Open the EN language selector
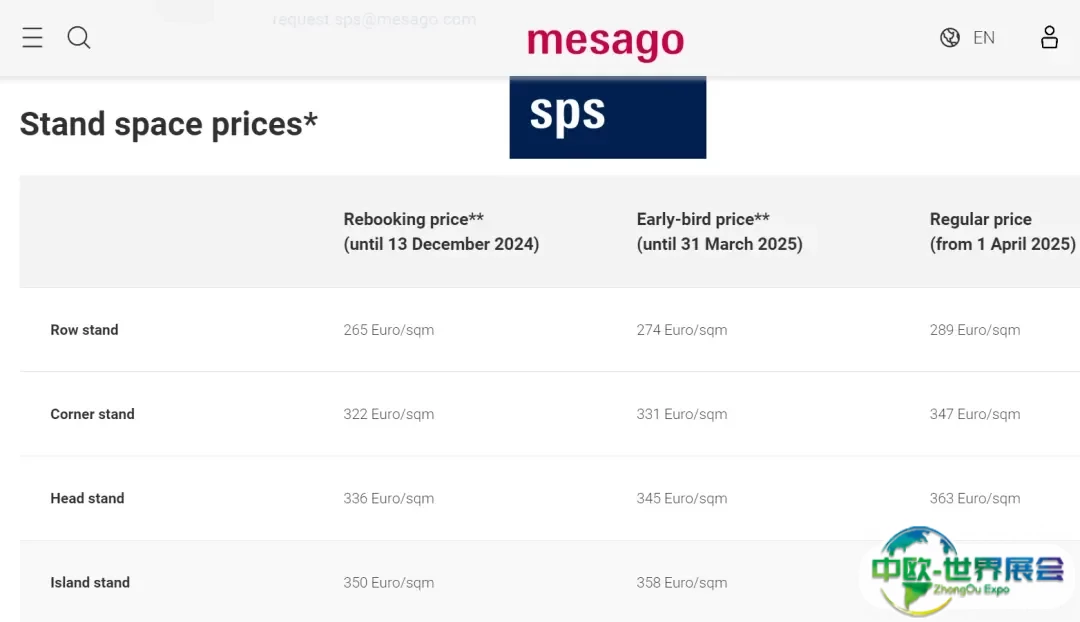The width and height of the screenshot is (1080, 622). (x=984, y=38)
